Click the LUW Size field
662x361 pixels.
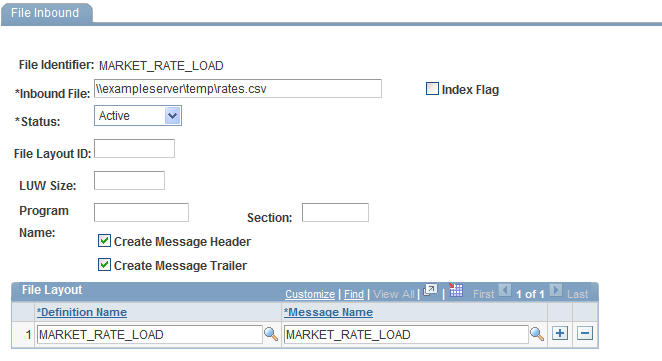tap(129, 180)
